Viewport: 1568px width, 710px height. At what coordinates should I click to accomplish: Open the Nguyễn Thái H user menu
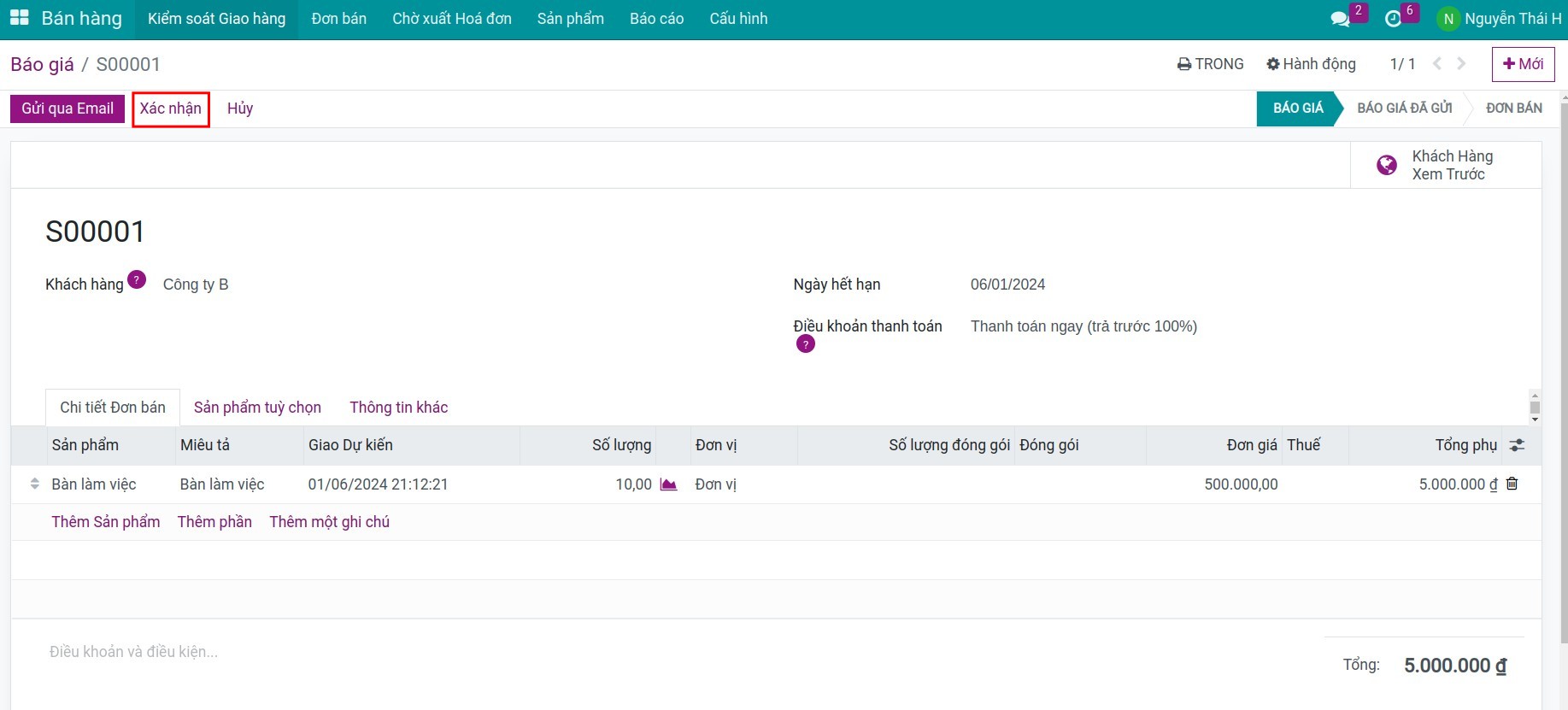tap(1500, 19)
